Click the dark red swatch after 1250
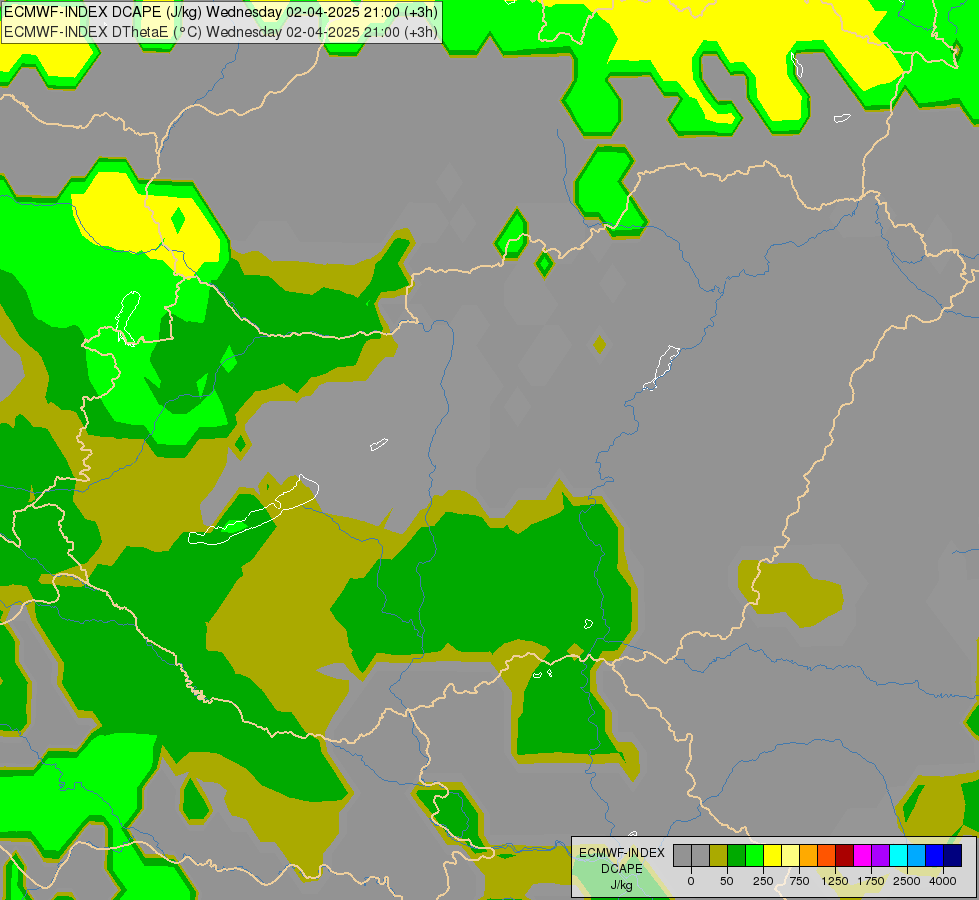This screenshot has height=900, width=979. (x=845, y=856)
